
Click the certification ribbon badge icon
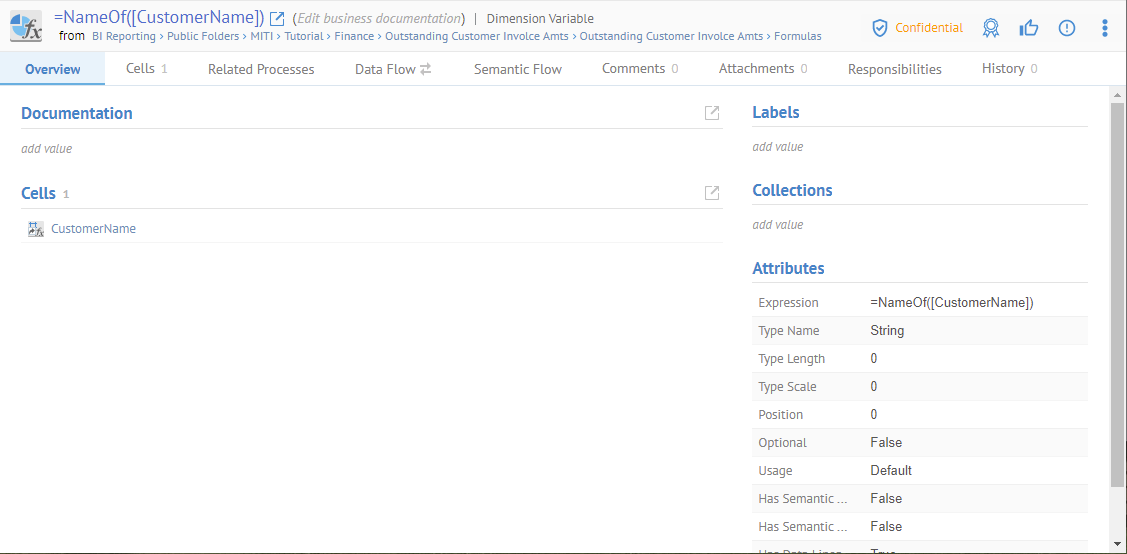990,28
